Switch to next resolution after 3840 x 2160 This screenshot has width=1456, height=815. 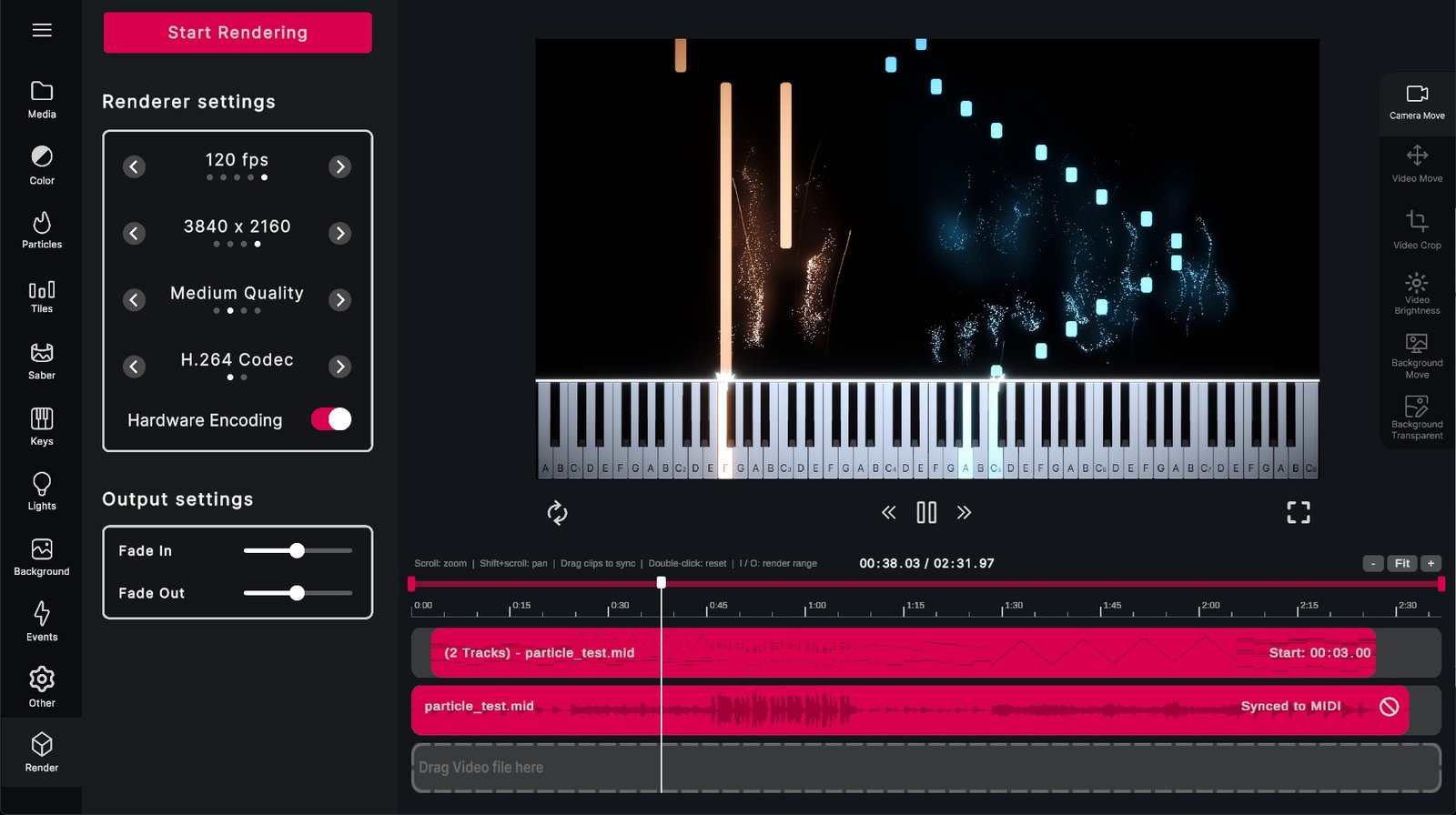pyautogui.click(x=340, y=234)
